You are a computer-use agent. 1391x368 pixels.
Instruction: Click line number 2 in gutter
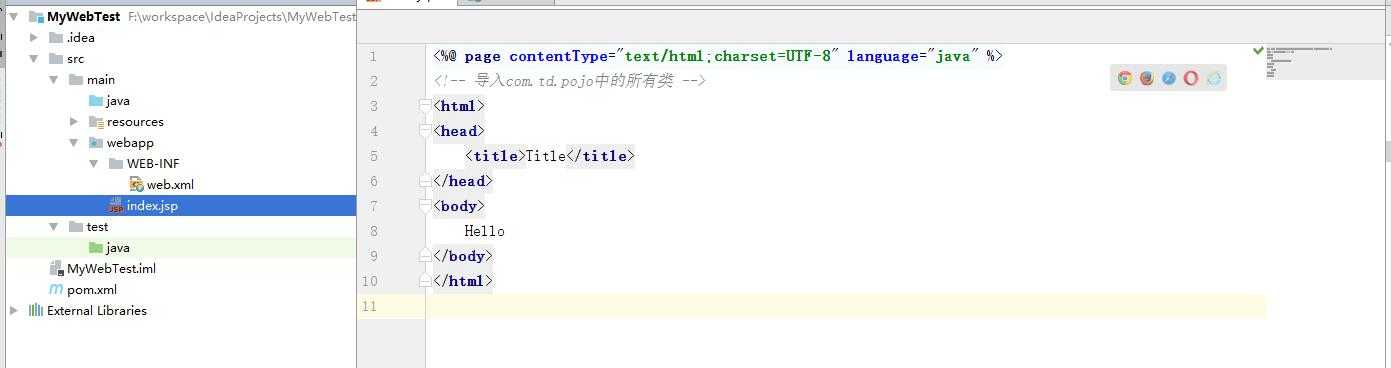coord(373,81)
